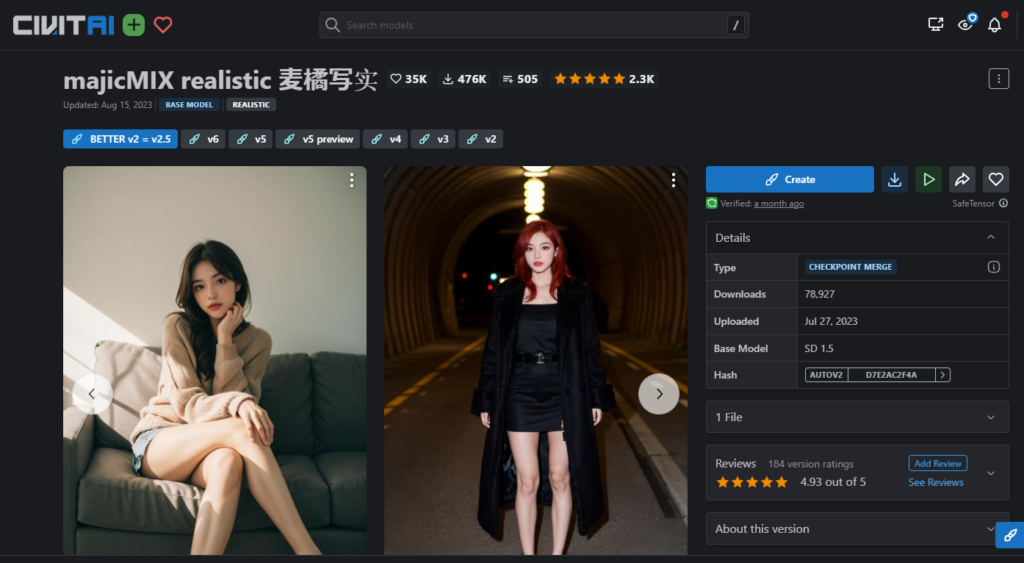
Task: Open the model options three-dot menu
Action: point(998,78)
